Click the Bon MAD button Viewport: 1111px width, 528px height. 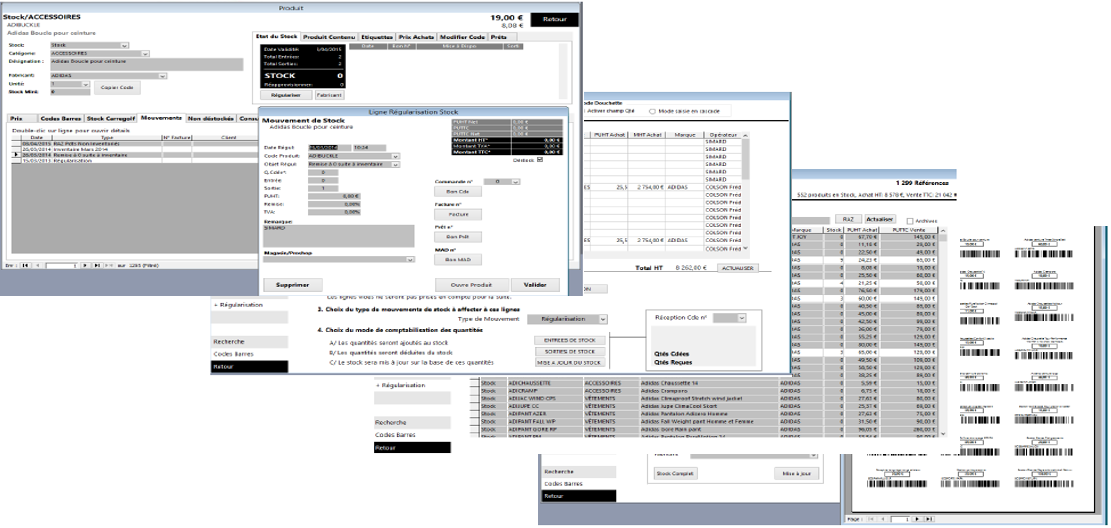(458, 259)
